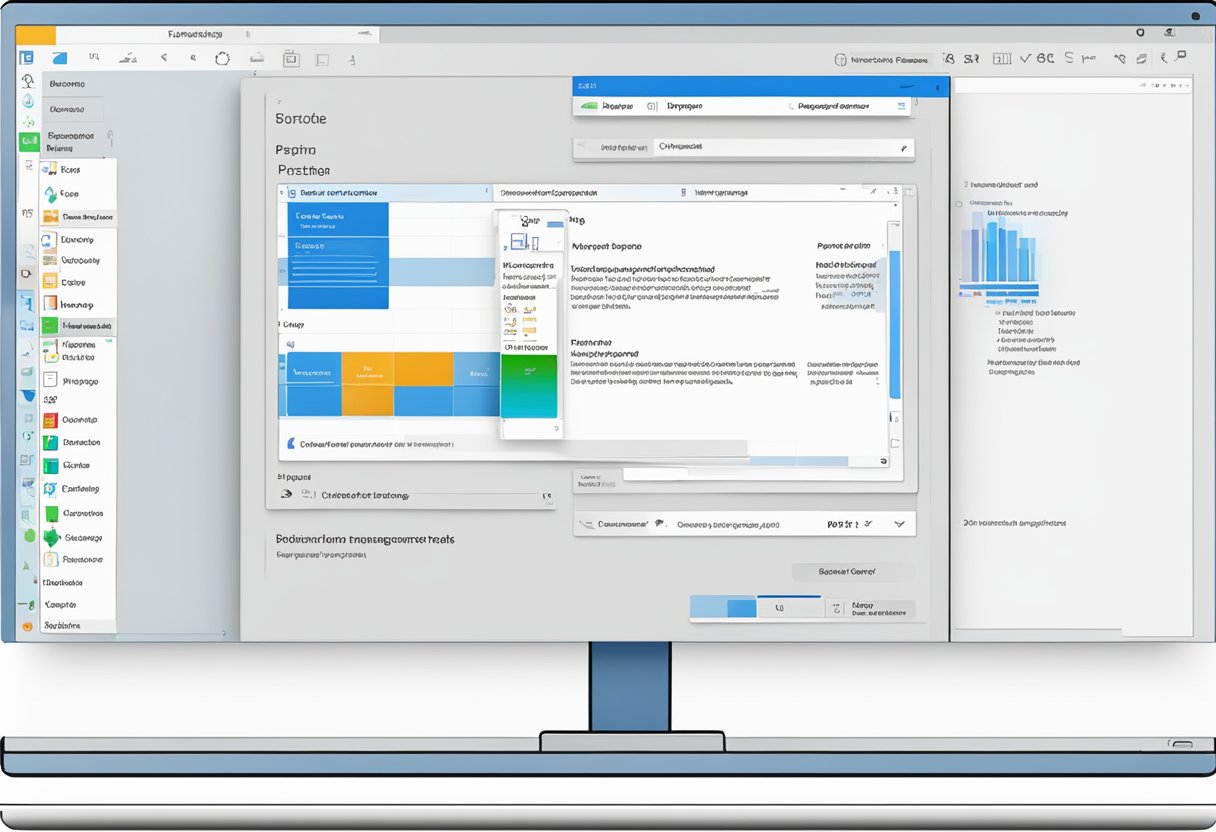Expand the arrow at the blue dialog header
1216x832 pixels.
click(905, 85)
